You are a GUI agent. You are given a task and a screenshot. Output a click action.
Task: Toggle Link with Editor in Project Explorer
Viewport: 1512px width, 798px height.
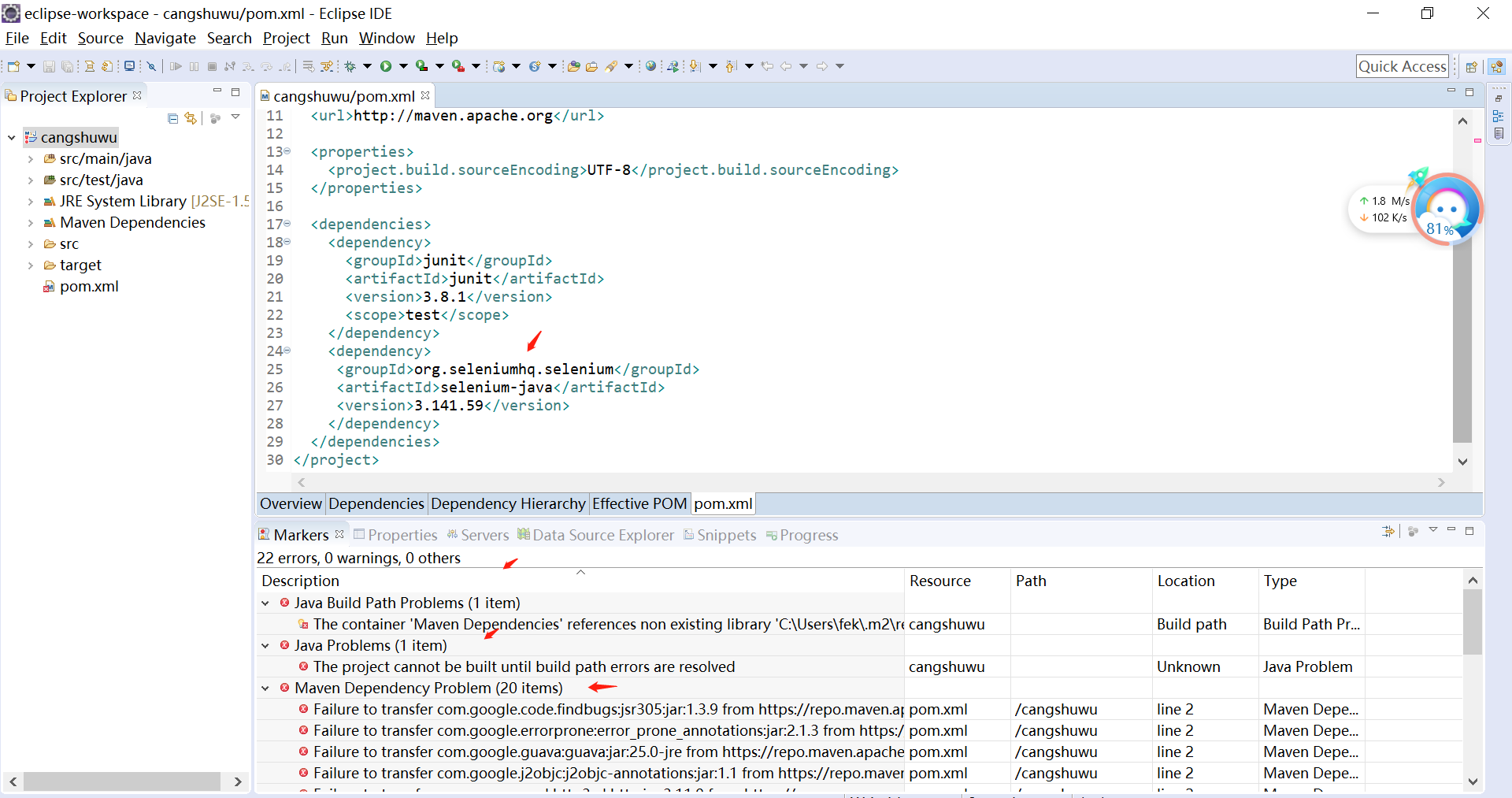[x=191, y=118]
